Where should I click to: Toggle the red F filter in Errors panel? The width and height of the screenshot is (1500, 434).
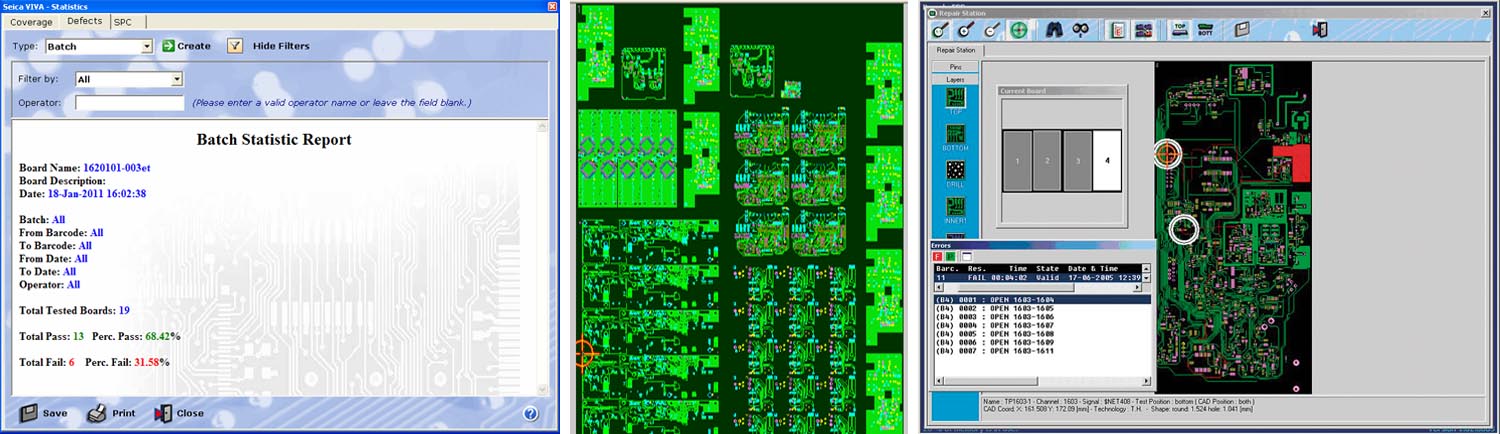939,257
